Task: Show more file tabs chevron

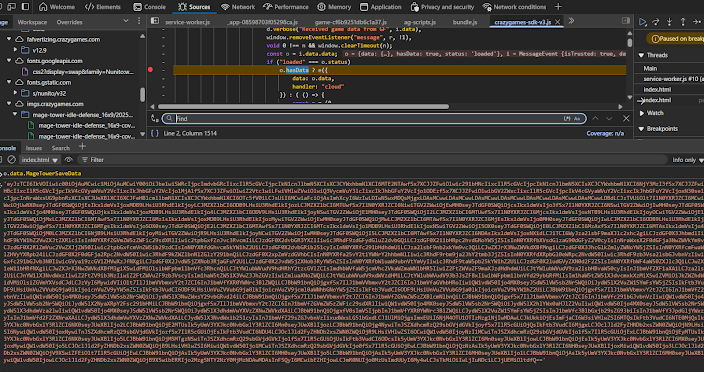Action: click(x=571, y=21)
